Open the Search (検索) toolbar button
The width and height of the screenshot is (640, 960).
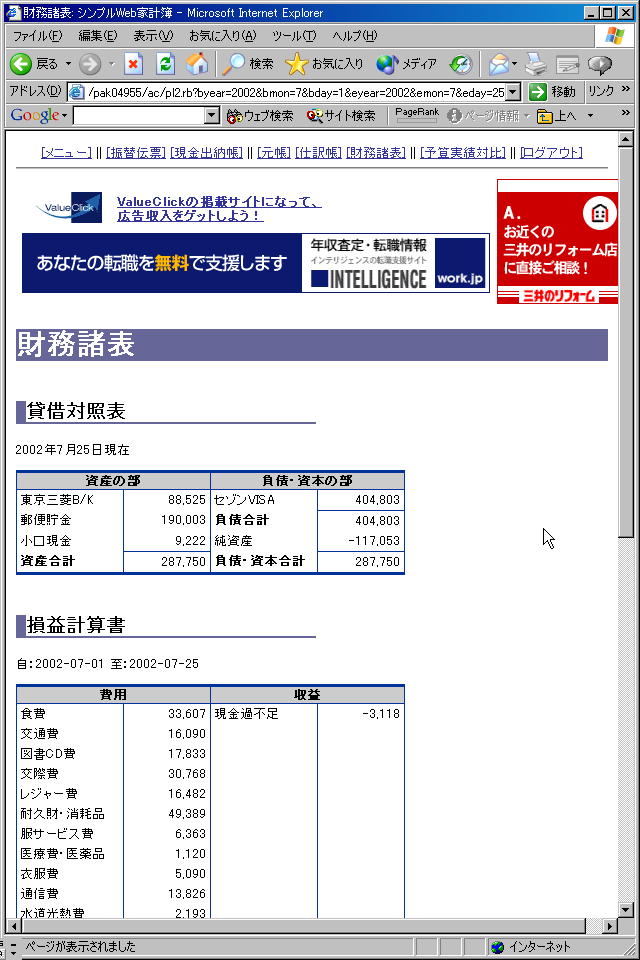tap(248, 64)
